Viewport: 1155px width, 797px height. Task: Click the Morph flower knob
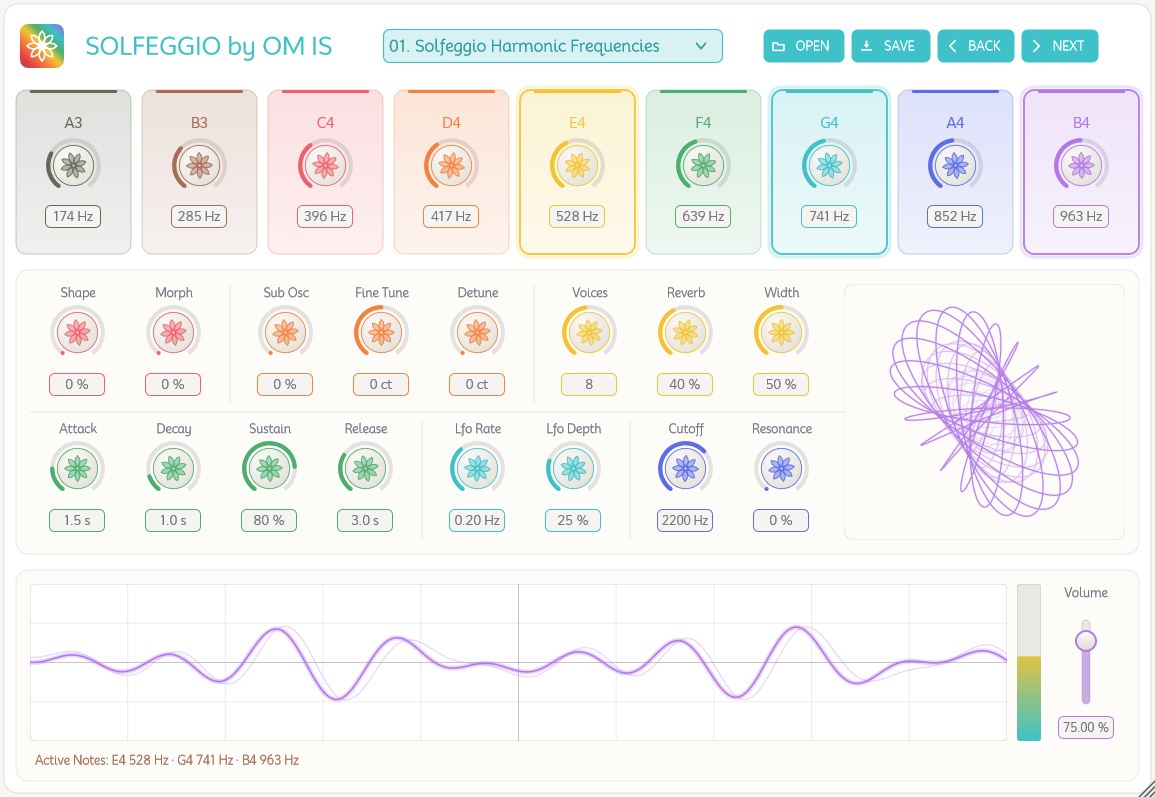tap(173, 333)
